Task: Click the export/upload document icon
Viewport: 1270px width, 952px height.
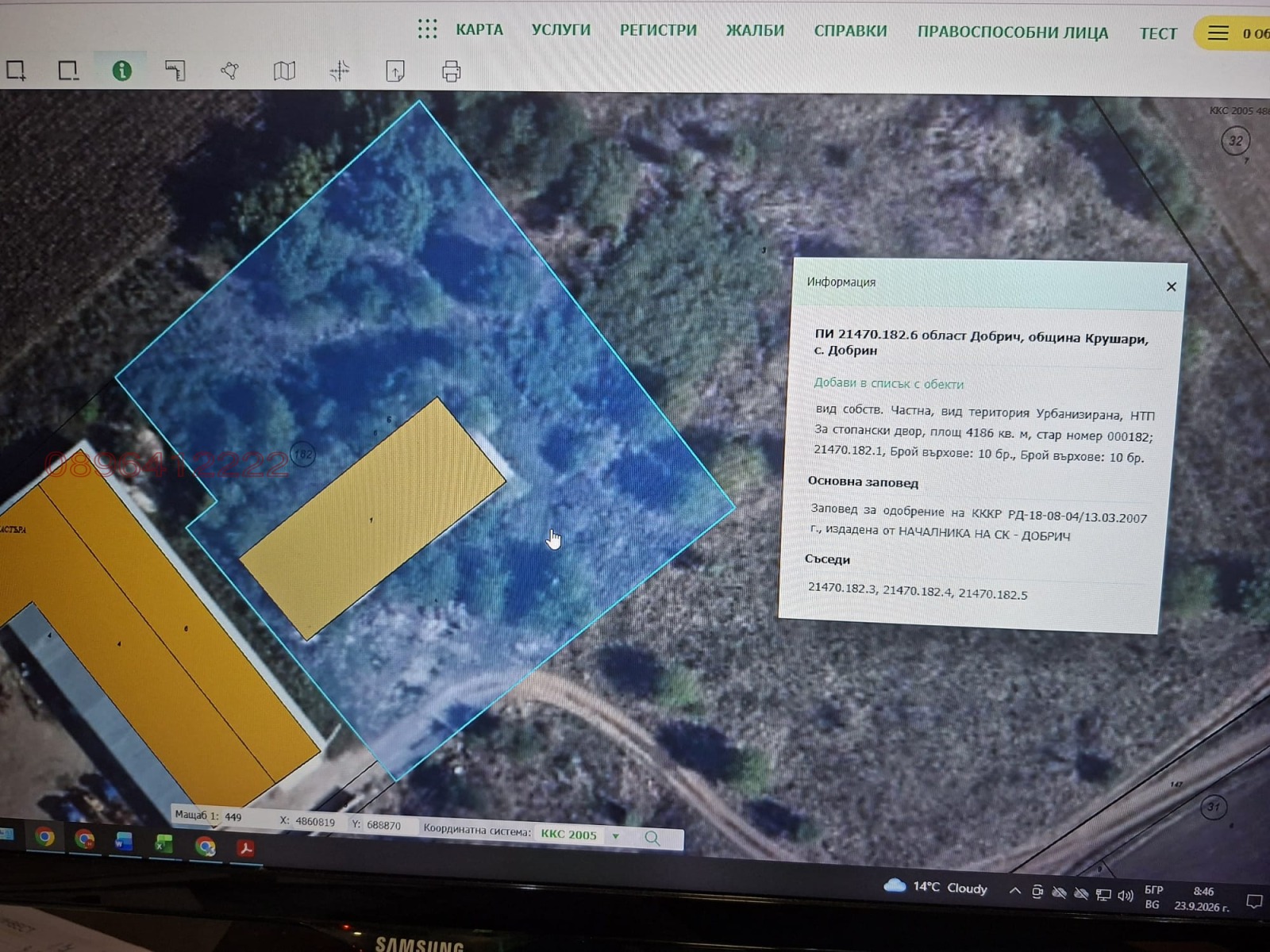Action: click(395, 71)
